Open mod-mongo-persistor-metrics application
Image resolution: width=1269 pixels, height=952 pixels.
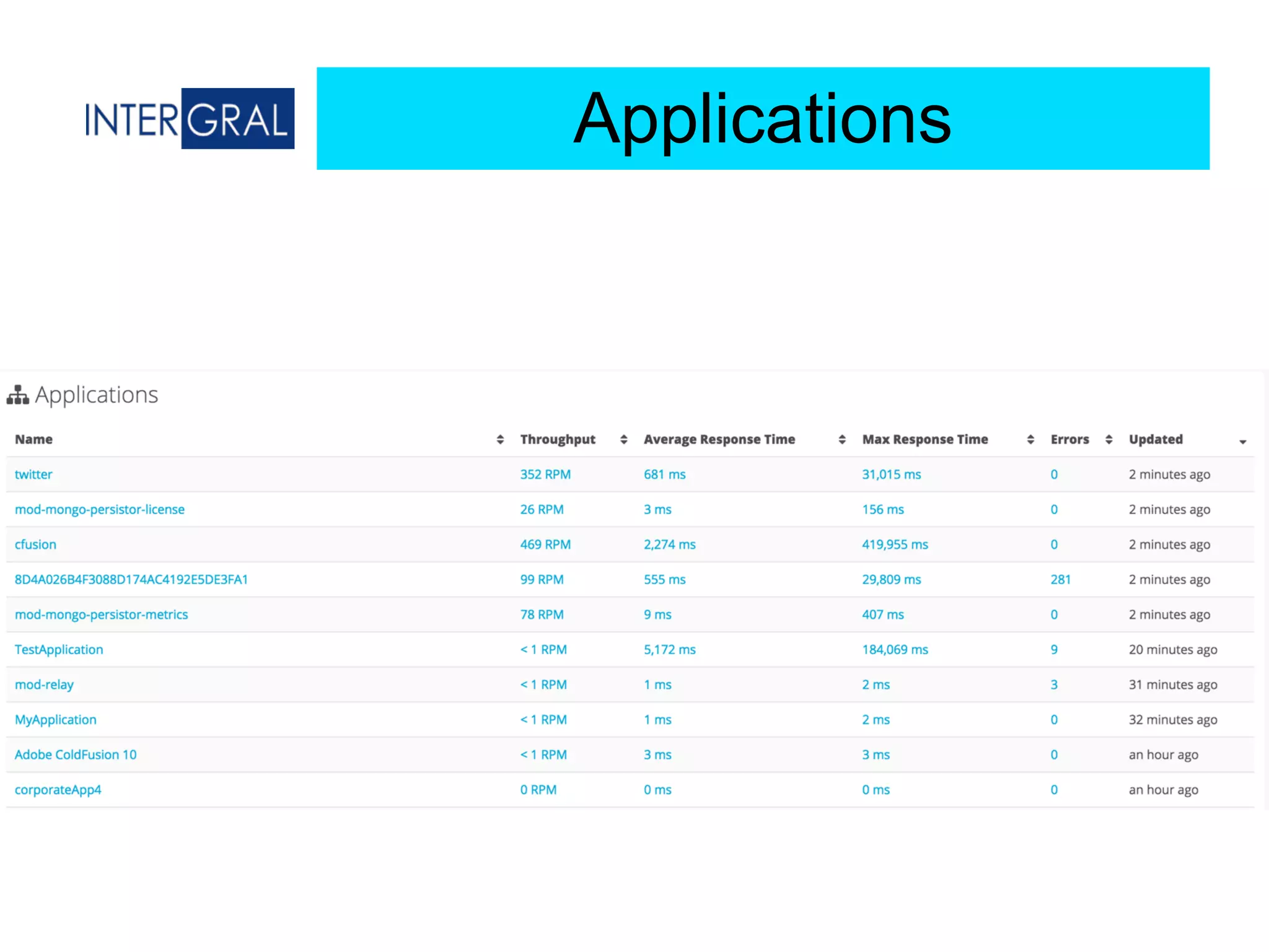tap(101, 615)
